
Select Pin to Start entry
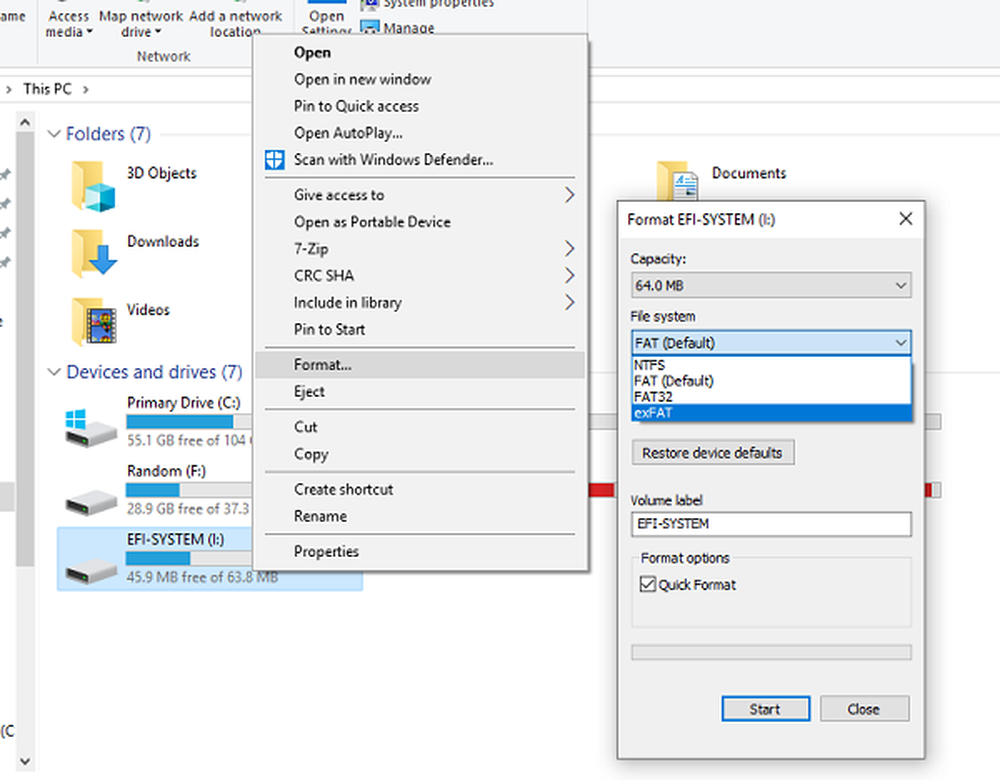pos(420,329)
